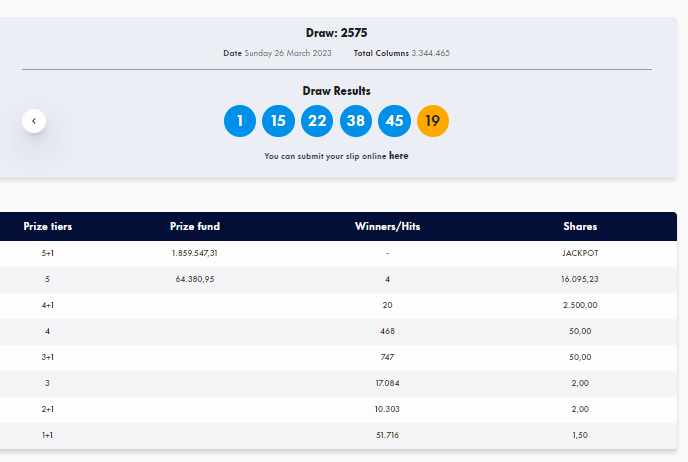Click the Prize fund column header
Image resolution: width=688 pixels, height=462 pixels.
tap(195, 226)
